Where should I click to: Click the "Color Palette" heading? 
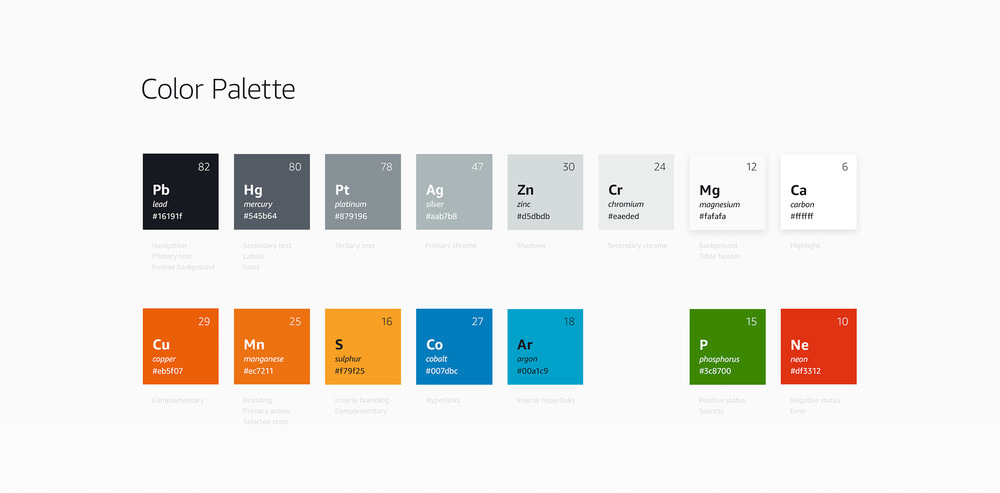(x=218, y=89)
